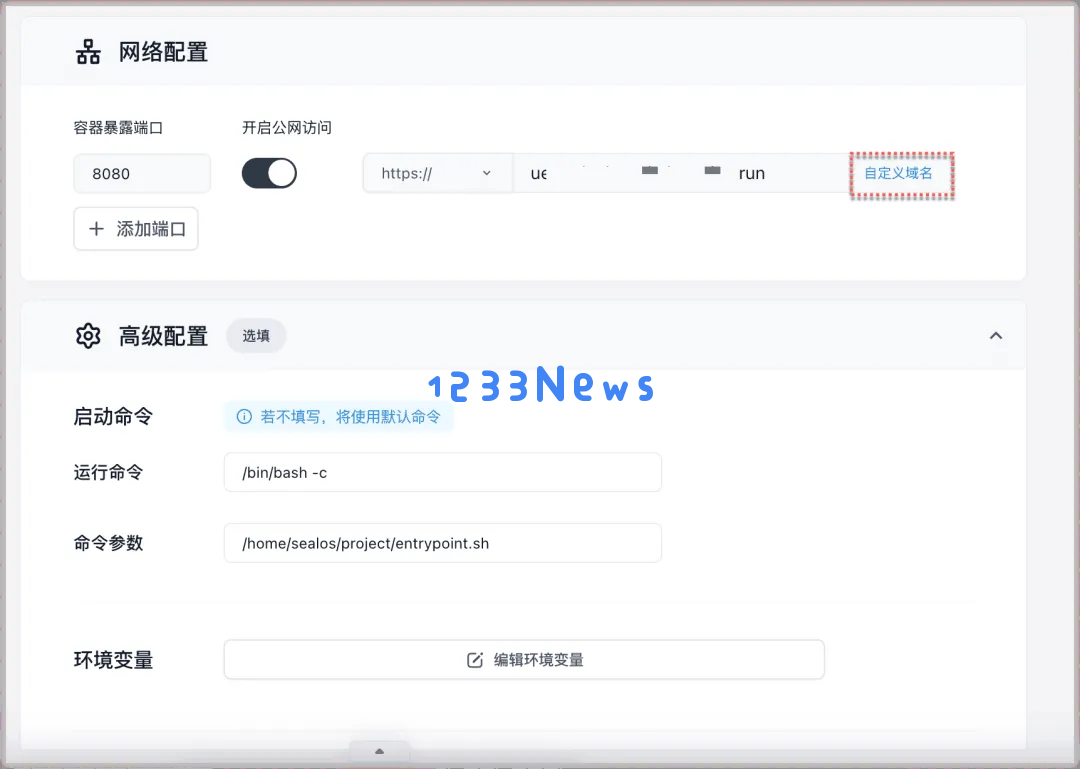The height and width of the screenshot is (769, 1080).
Task: Click the 自定义域名 link
Action: [x=898, y=173]
